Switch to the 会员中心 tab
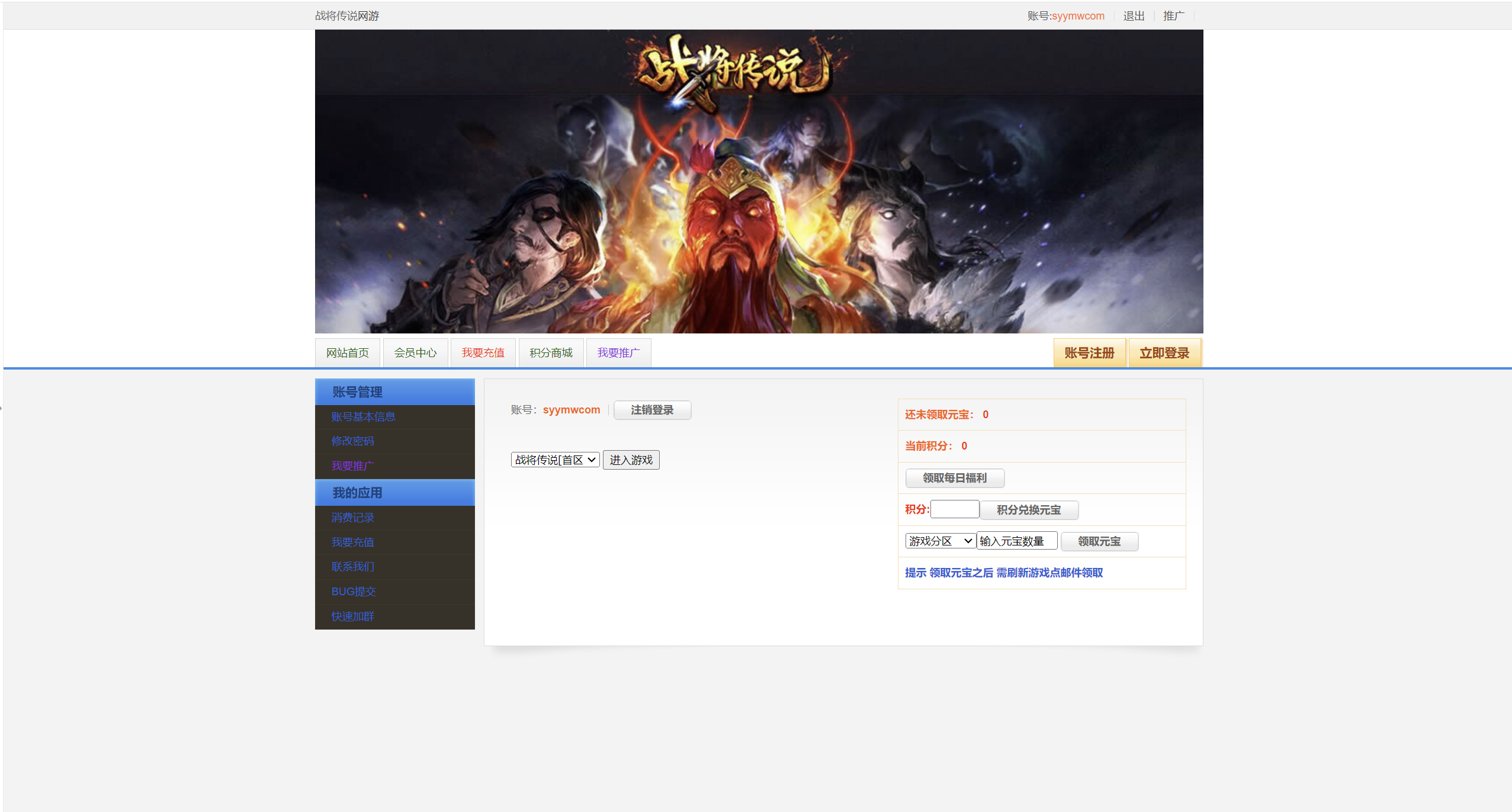This screenshot has width=1512, height=812. click(415, 353)
